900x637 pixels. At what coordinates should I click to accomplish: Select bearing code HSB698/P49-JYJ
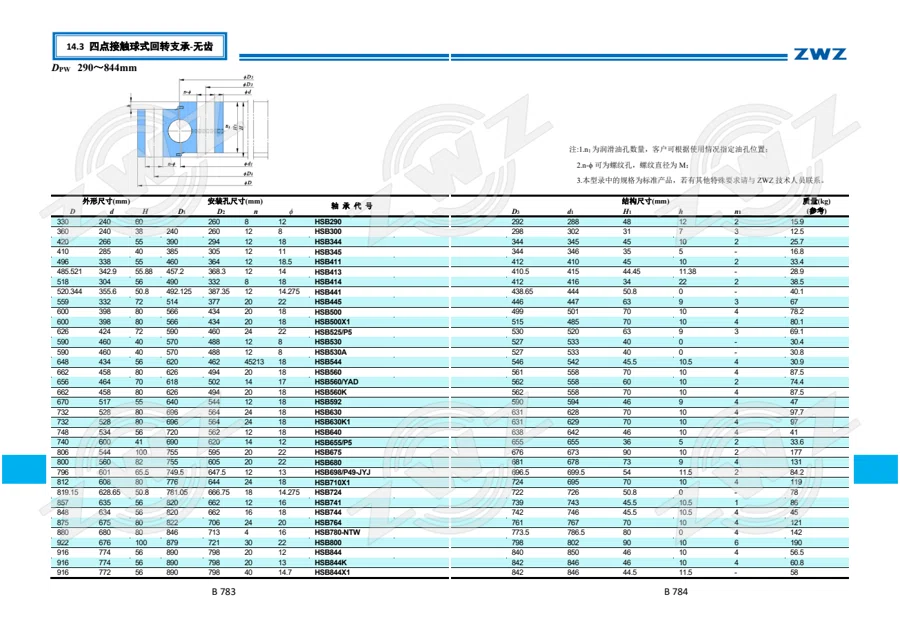(342, 472)
